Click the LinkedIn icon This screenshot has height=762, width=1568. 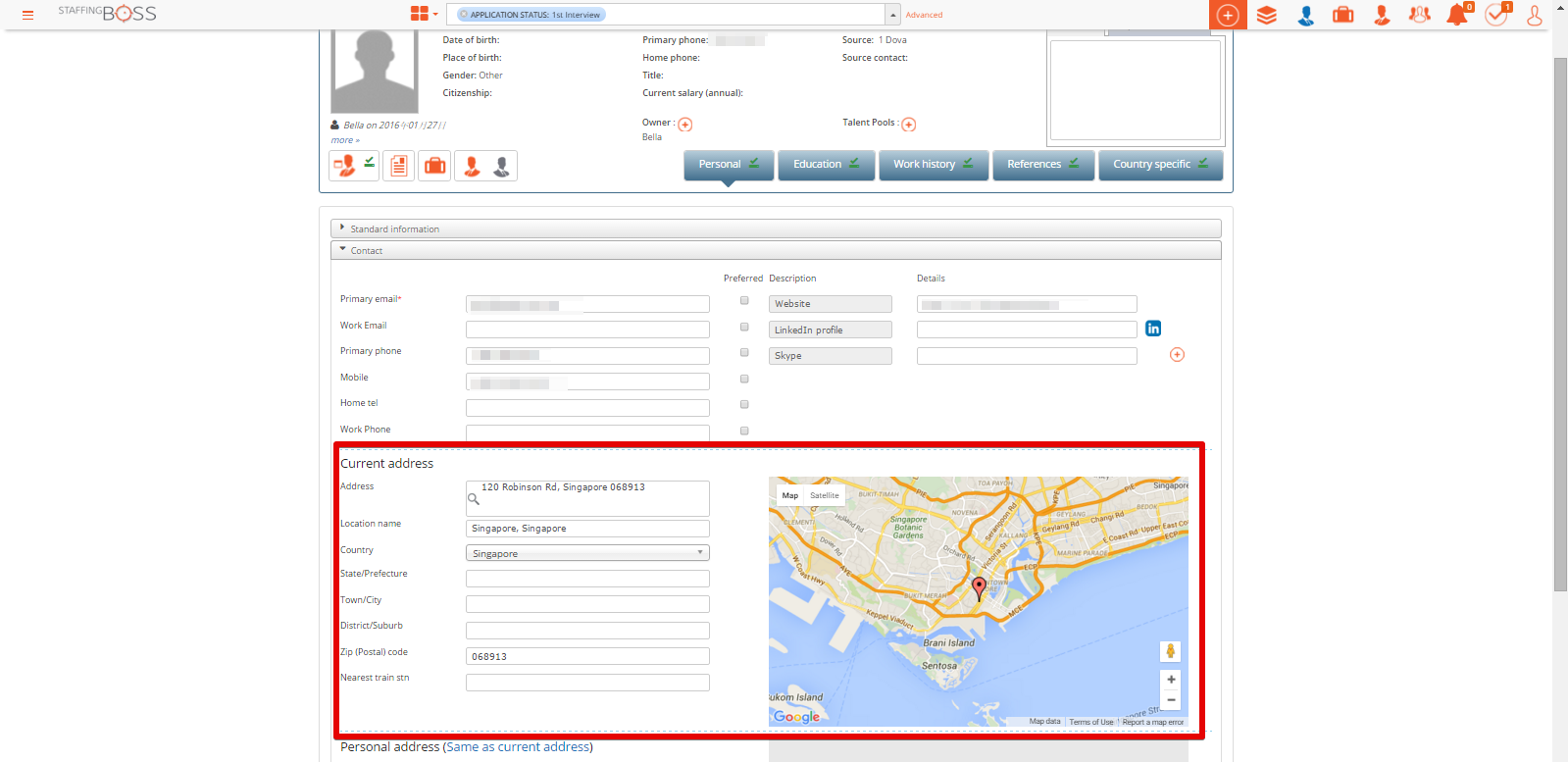(1153, 329)
